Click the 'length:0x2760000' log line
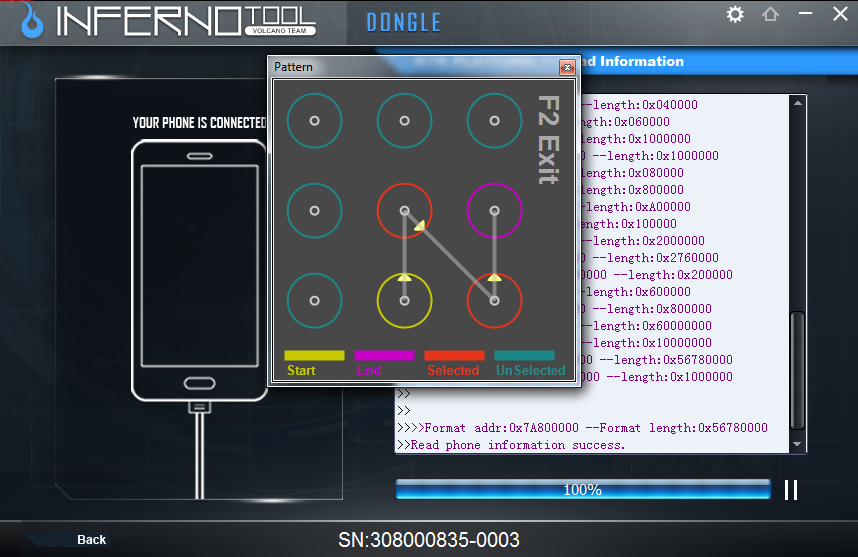Viewport: 858px width, 557px height. click(650, 258)
